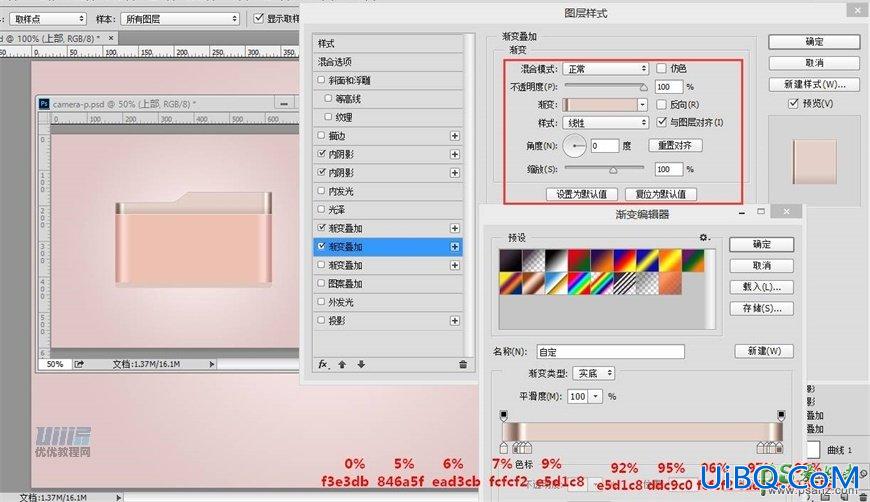Move effect up with the up arrow

(x=342, y=364)
